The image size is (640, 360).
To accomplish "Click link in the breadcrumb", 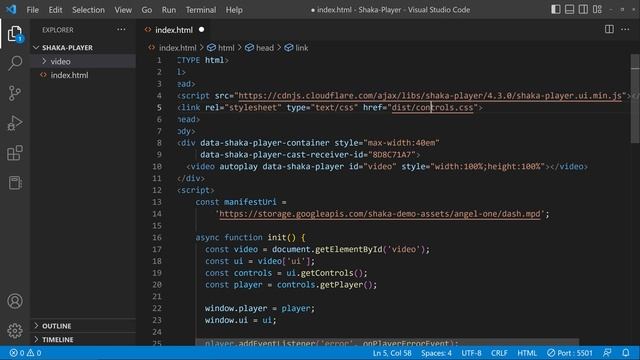I will pos(301,48).
